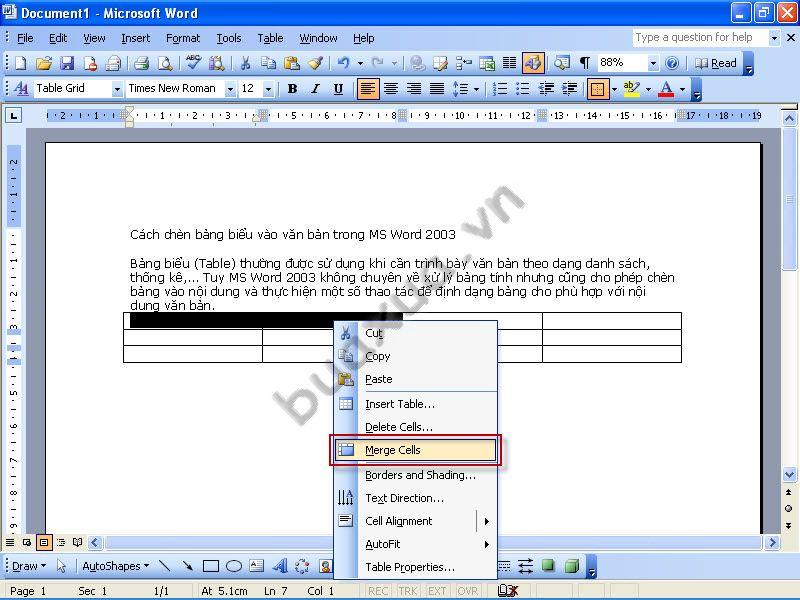Insert WordArt from the Drawing toolbar
Image resolution: width=800 pixels, height=600 pixels.
coord(280,566)
